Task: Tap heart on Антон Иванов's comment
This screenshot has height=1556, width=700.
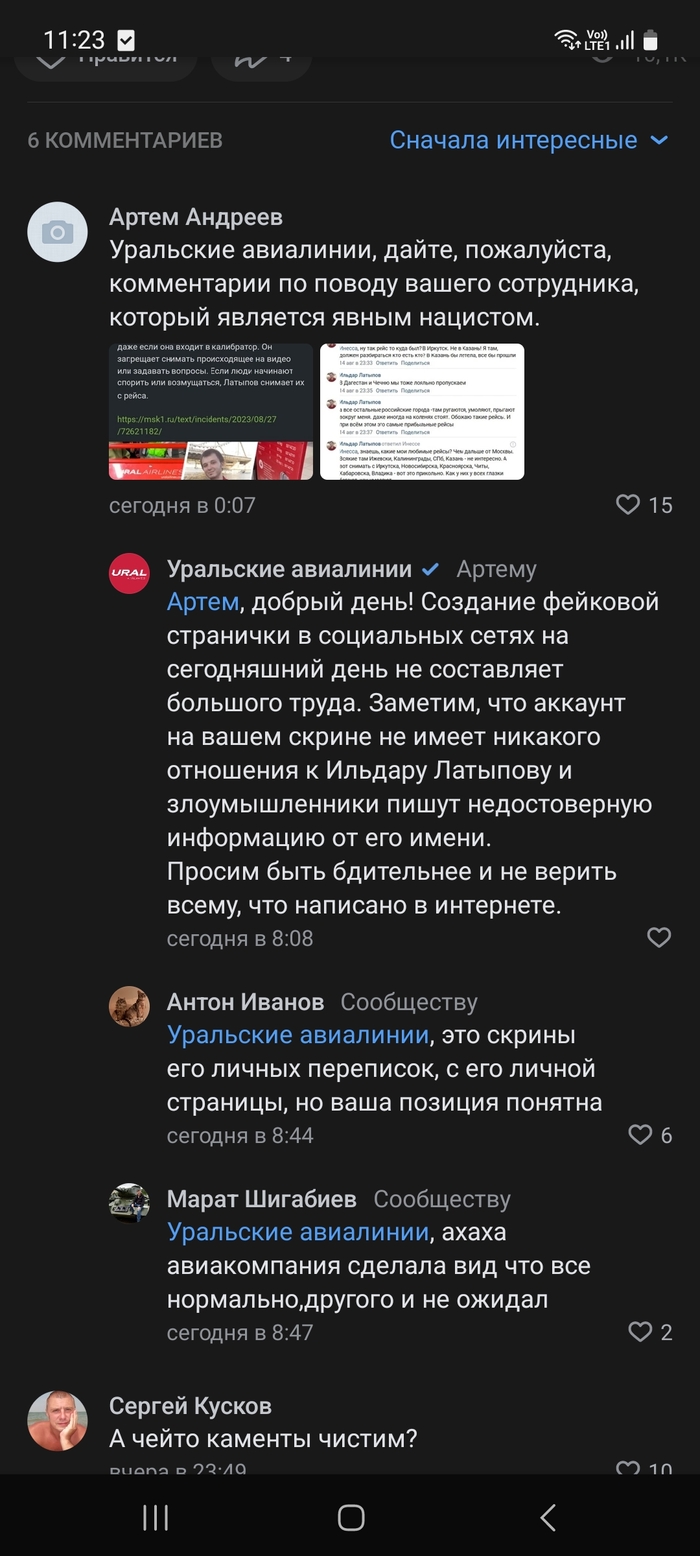Action: click(x=640, y=1134)
